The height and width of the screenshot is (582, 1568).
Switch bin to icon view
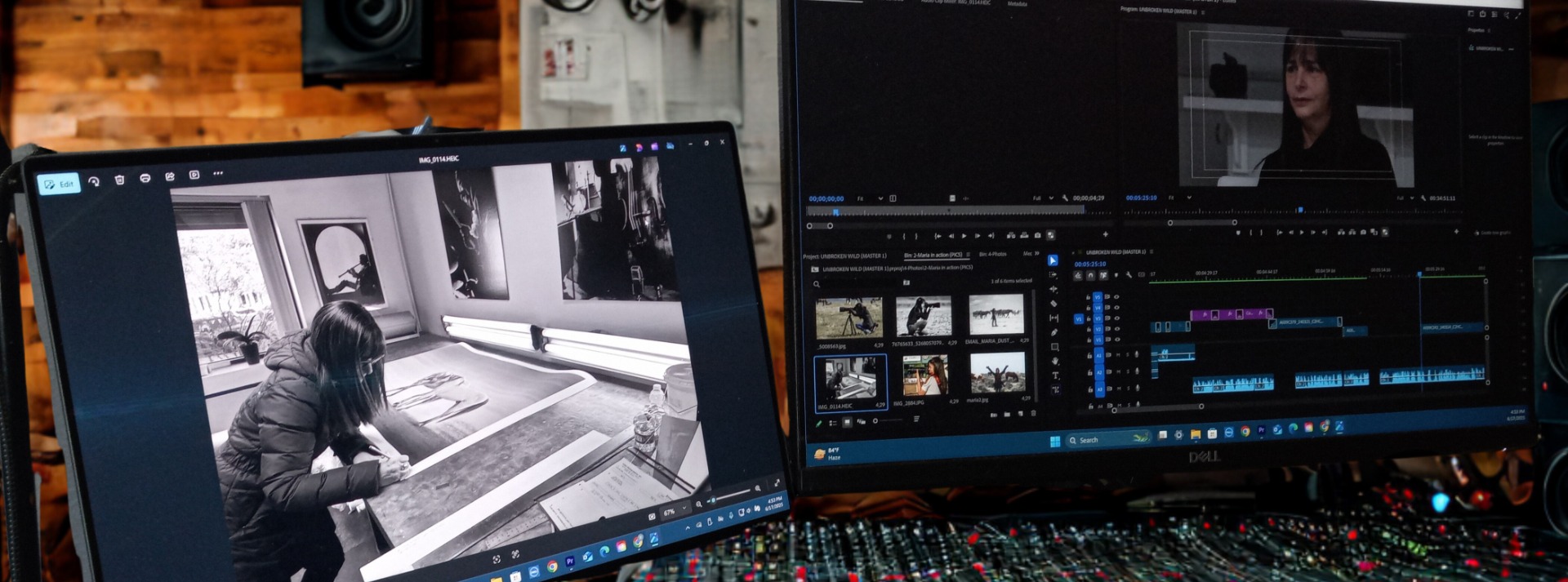pos(847,422)
